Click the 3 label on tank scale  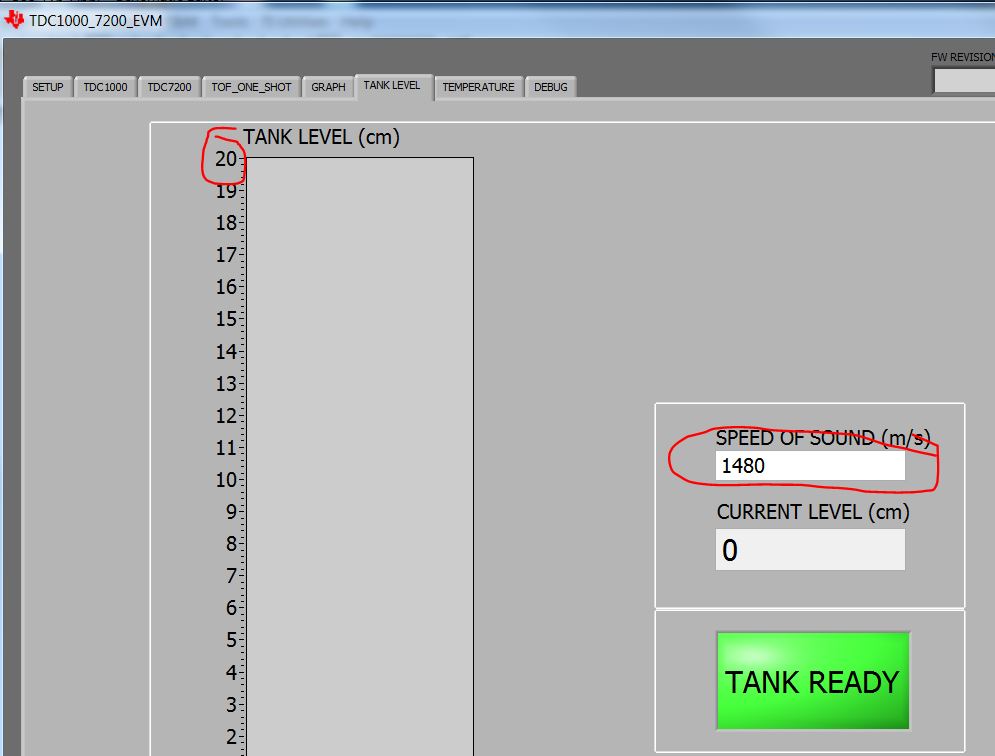(232, 705)
